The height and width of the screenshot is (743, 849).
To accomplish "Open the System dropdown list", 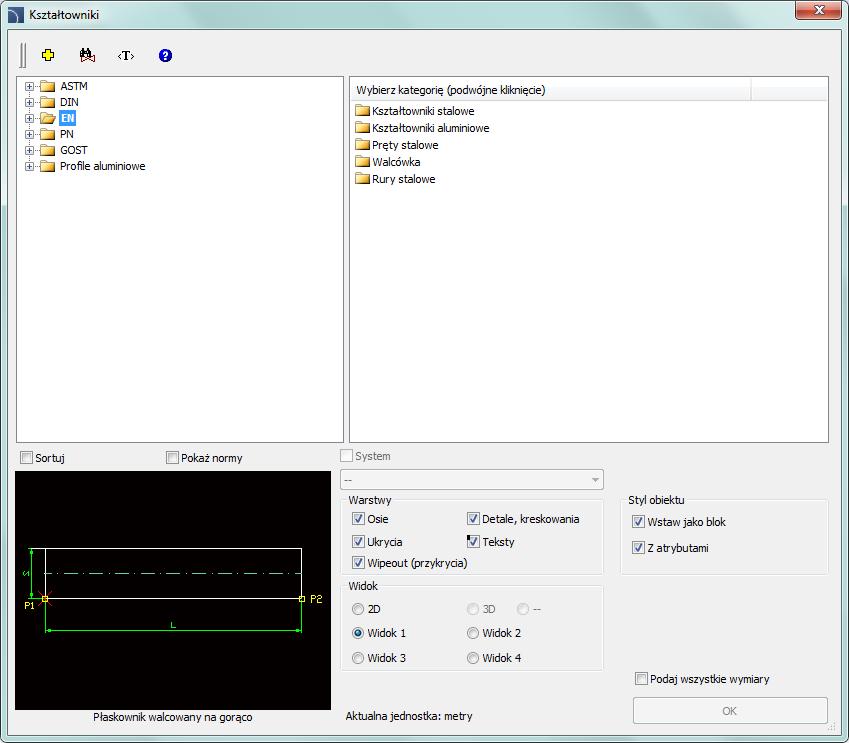I will point(472,480).
